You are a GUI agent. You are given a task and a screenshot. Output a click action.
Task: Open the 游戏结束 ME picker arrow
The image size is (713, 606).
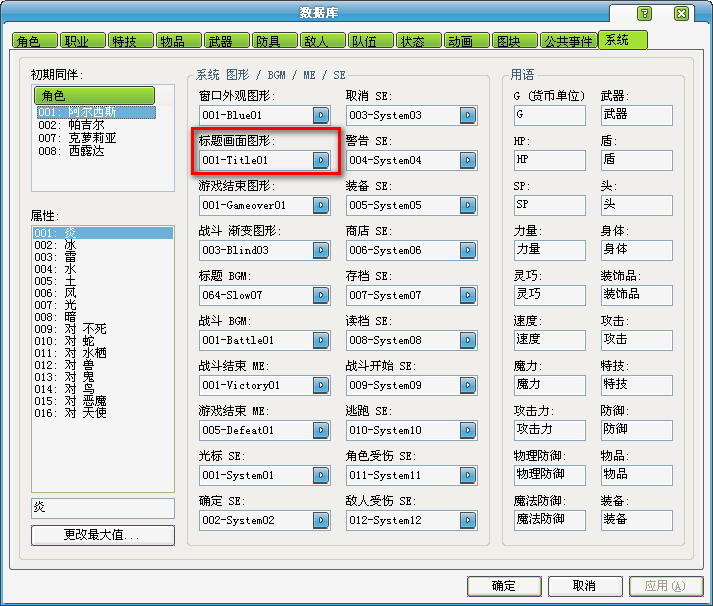click(x=321, y=430)
